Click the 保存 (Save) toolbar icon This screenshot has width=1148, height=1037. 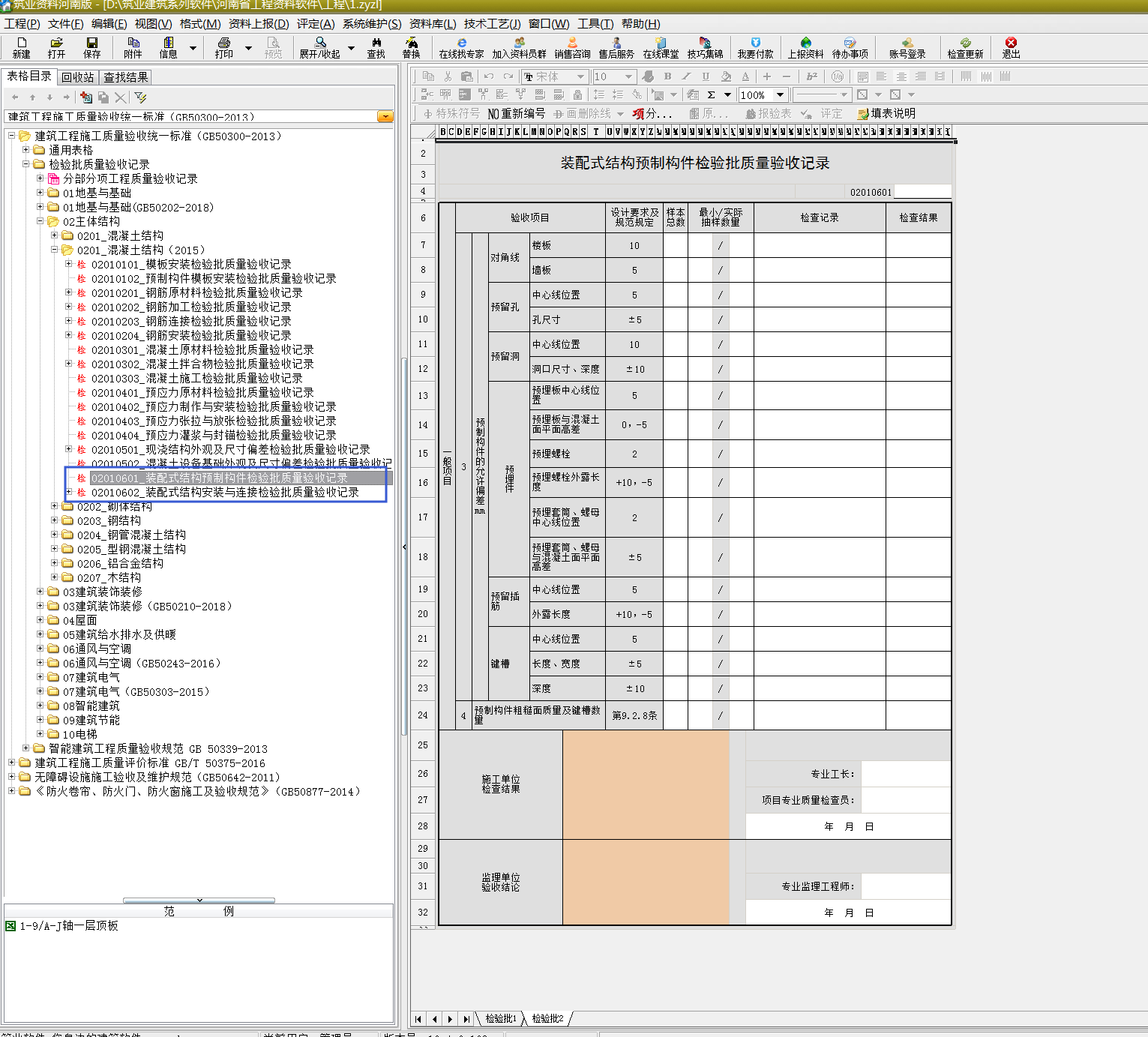(92, 47)
